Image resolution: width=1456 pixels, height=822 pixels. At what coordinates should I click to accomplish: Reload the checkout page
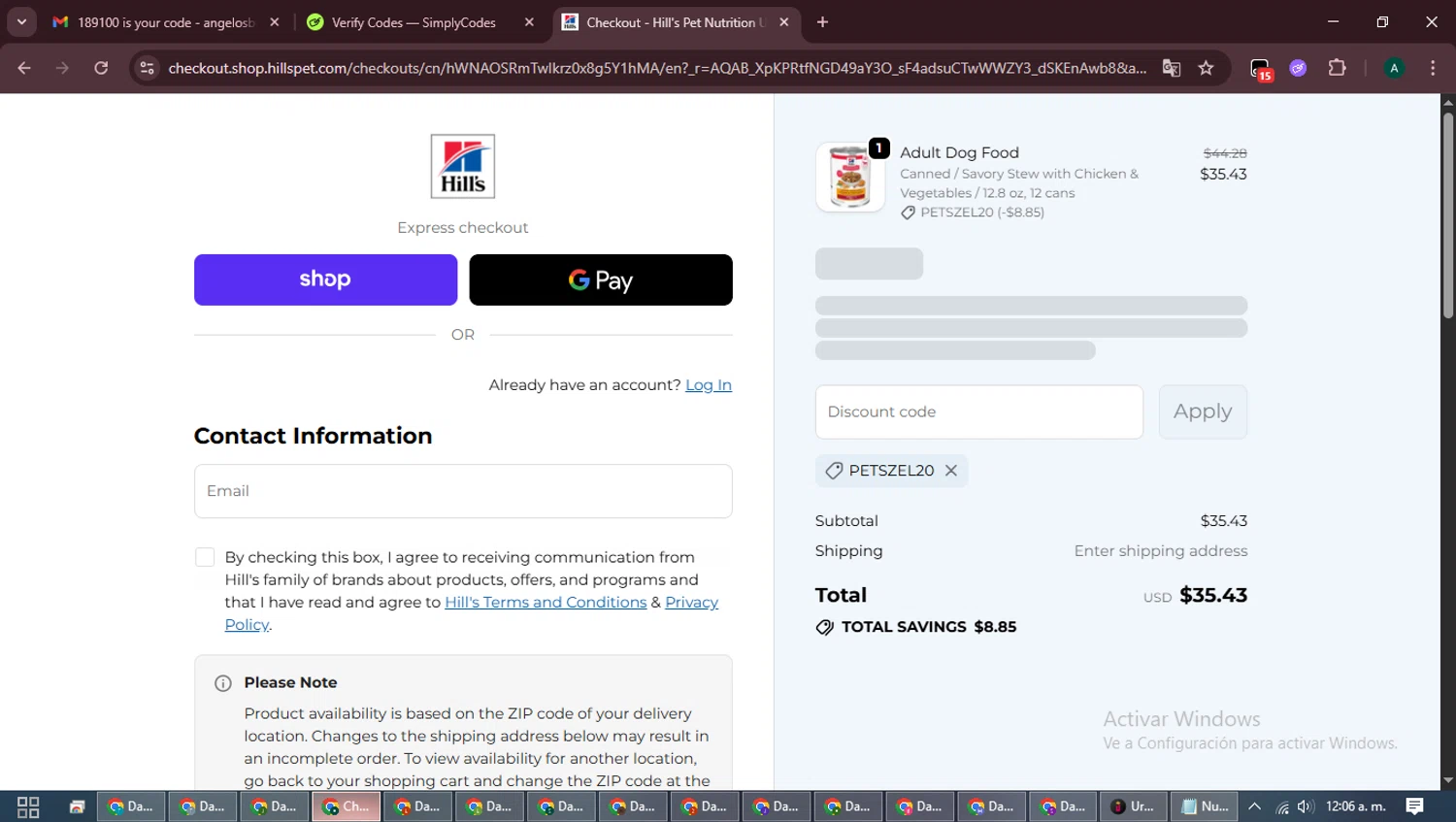101,68
